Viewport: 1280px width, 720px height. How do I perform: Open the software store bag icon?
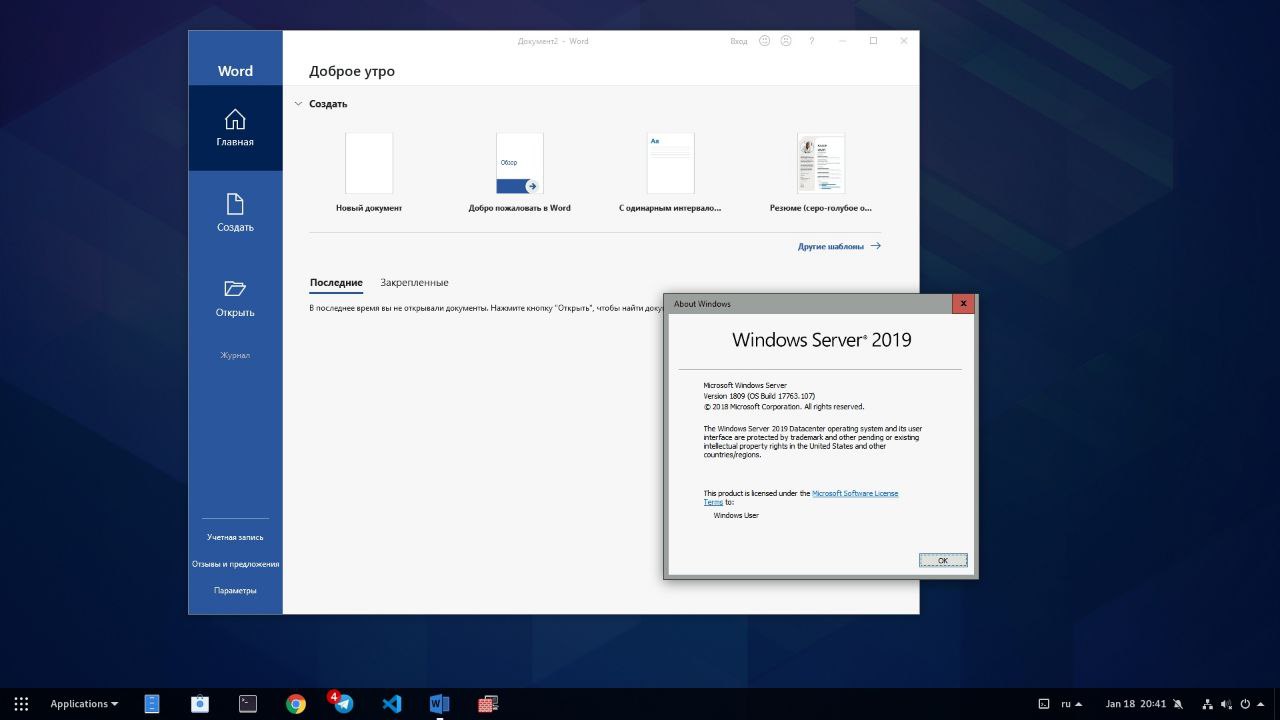click(200, 704)
